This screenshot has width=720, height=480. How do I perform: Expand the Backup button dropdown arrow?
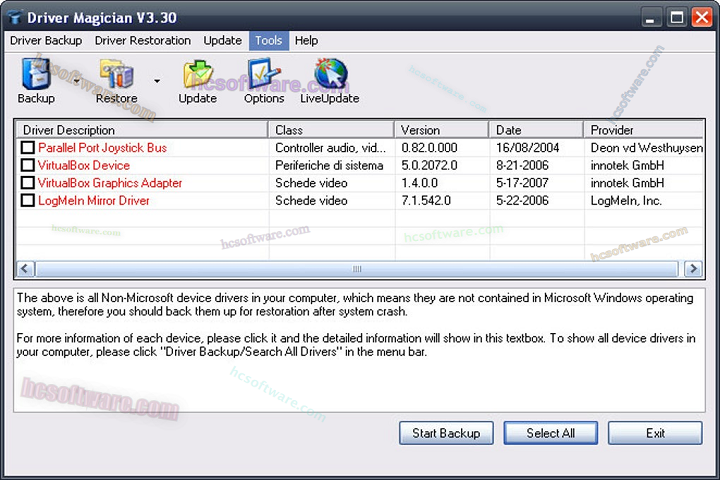(x=76, y=81)
